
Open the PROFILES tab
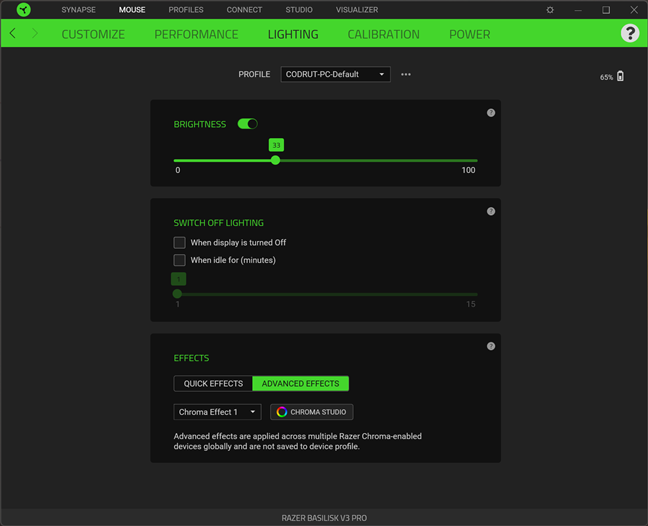(186, 10)
